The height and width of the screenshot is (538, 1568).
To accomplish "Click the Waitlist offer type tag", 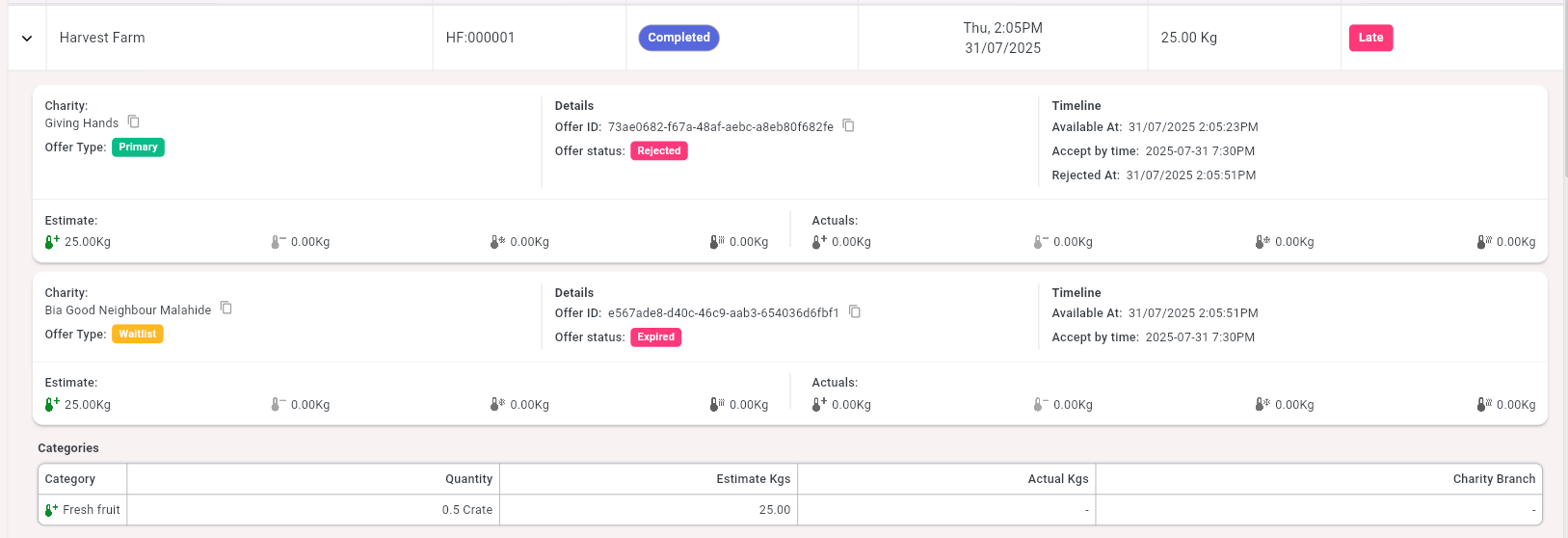I will [138, 335].
